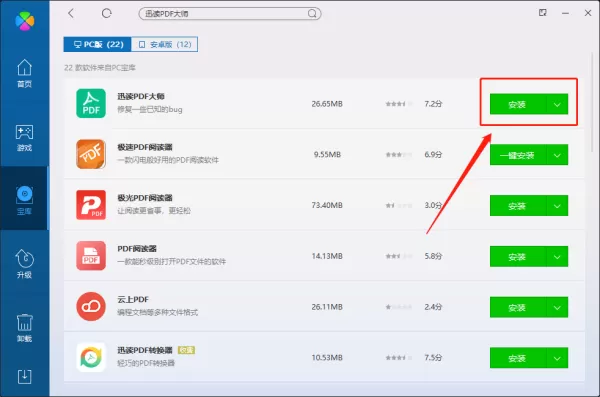Expand install options for PDF阅读器
Screen dimensions: 600x397
(x=557, y=256)
